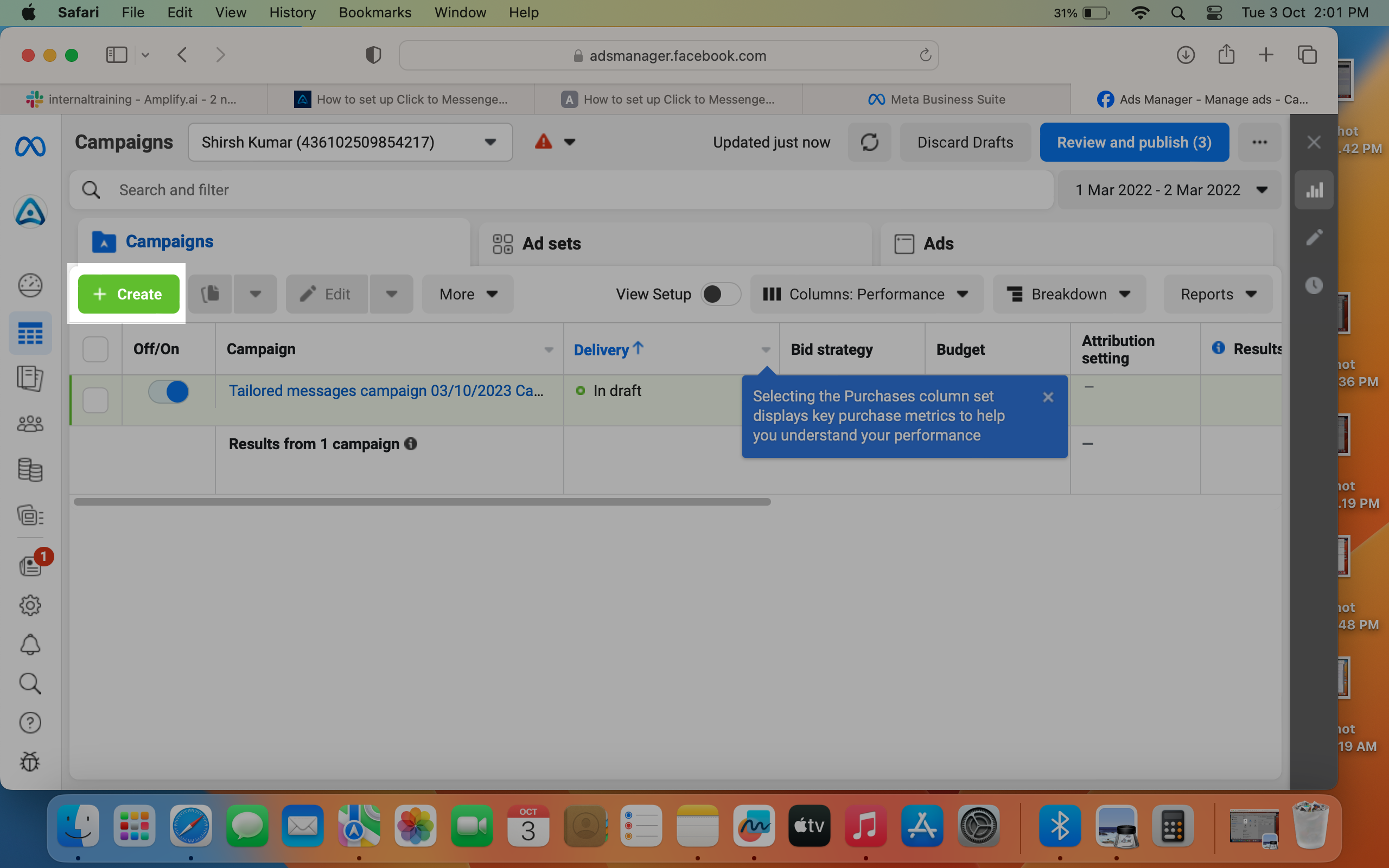The height and width of the screenshot is (868, 1389).
Task: Click the info icon beside Results column
Action: (x=1218, y=348)
